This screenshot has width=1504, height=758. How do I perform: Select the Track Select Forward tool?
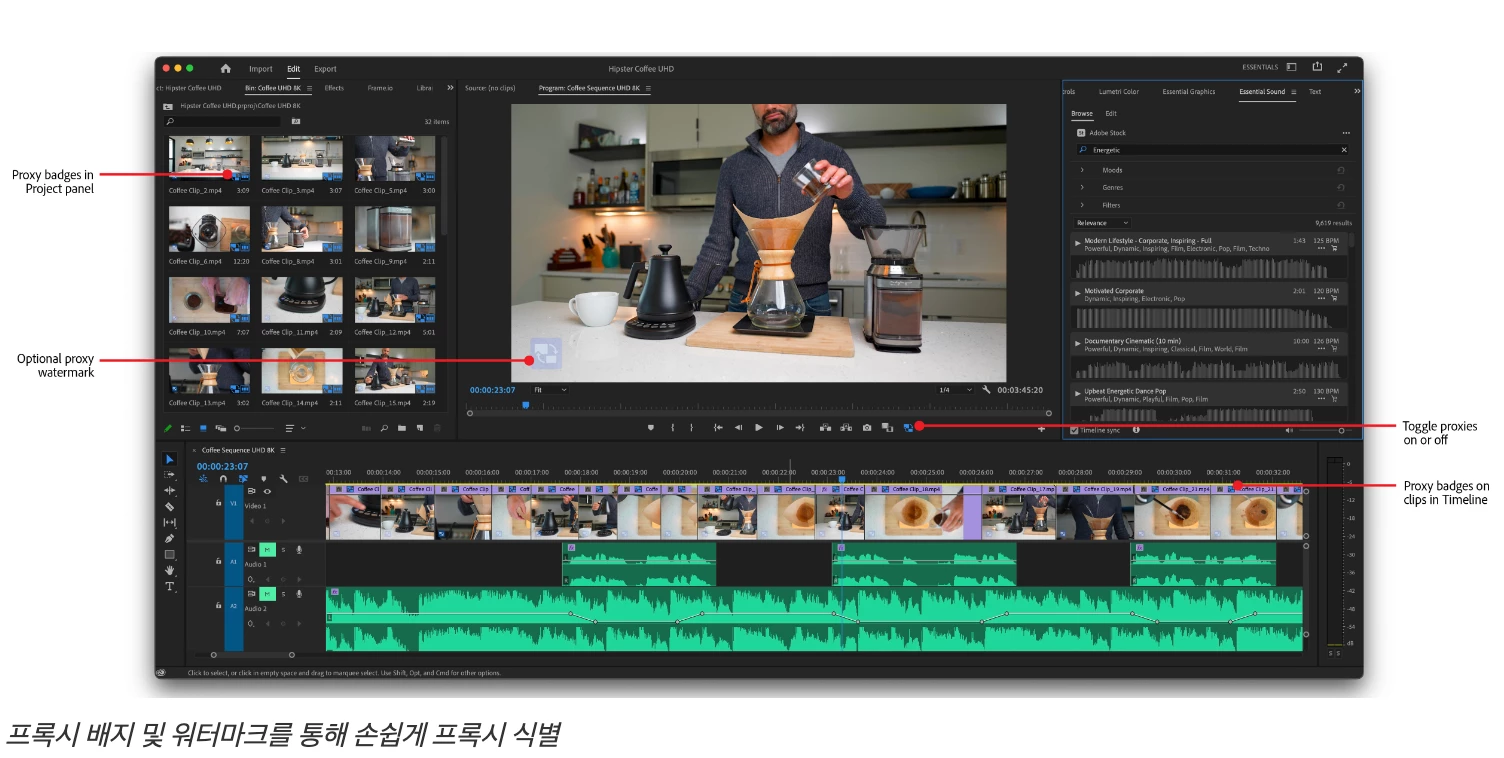[x=169, y=475]
